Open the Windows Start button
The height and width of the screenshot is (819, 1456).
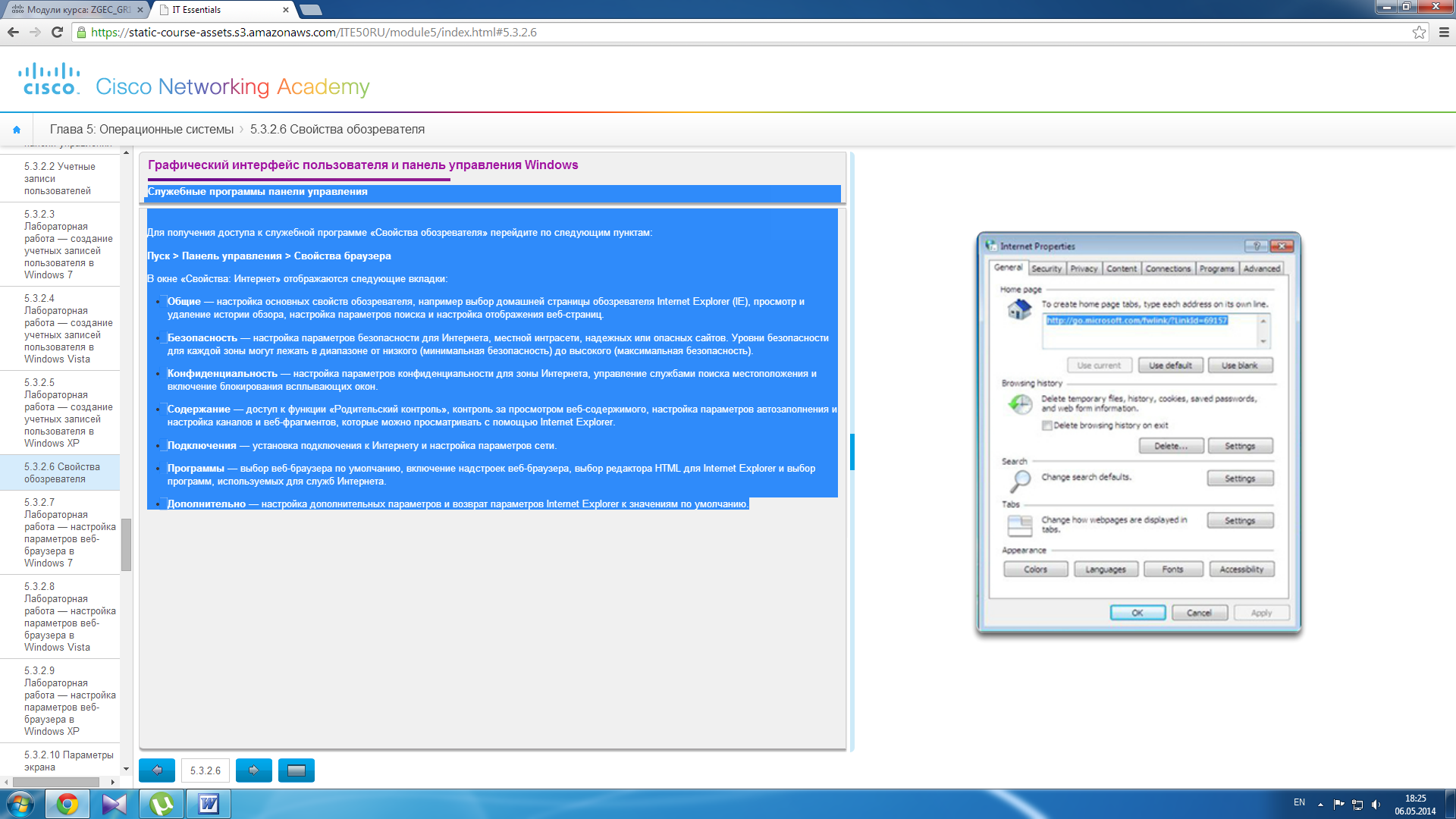pos(20,804)
